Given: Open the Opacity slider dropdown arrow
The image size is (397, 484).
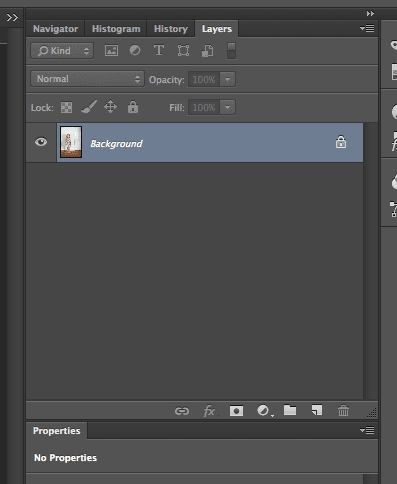Looking at the screenshot, I should [x=228, y=79].
